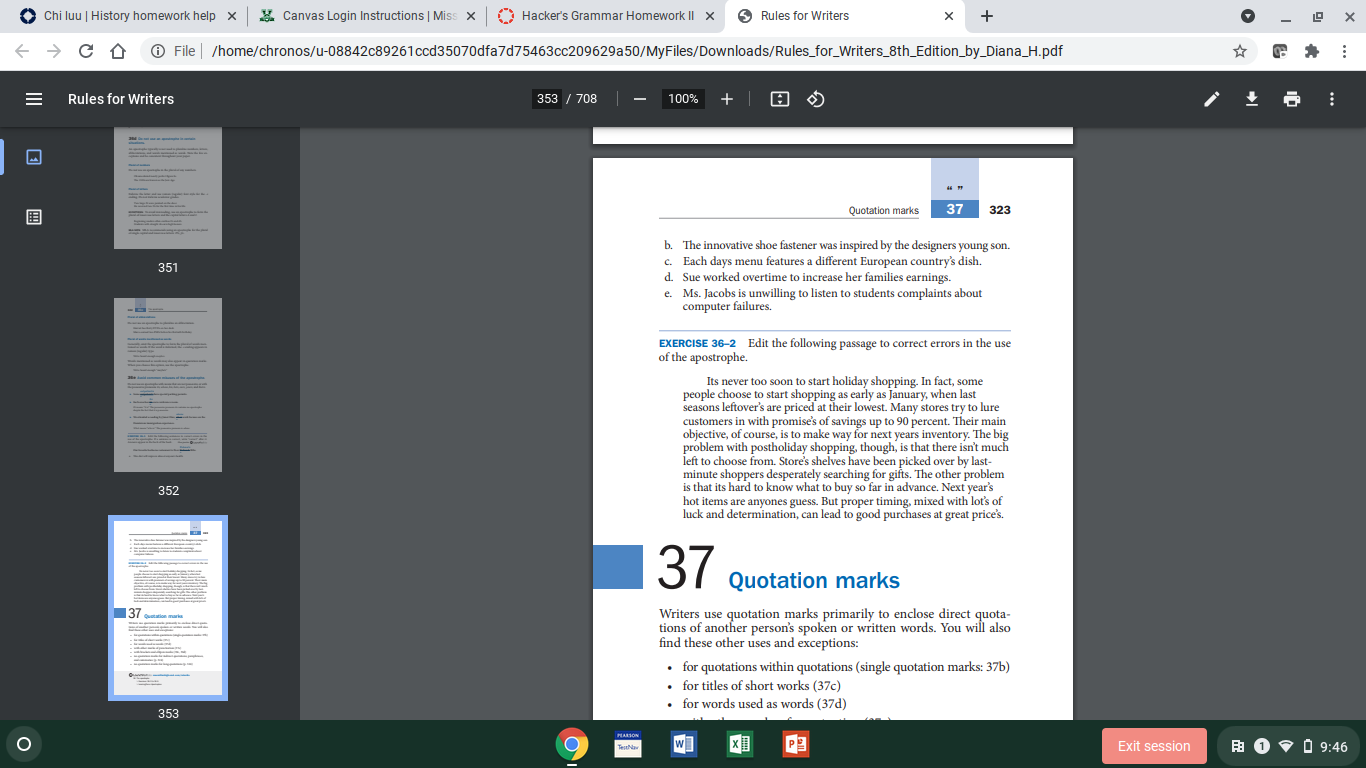Close the Canvas Login Instructions tab
1366x768 pixels.
(x=471, y=16)
